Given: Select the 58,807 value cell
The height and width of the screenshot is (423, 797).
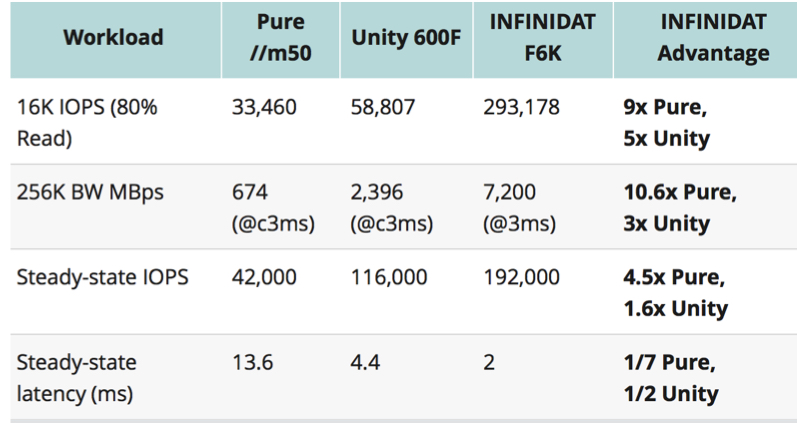Looking at the screenshot, I should coord(386,108).
